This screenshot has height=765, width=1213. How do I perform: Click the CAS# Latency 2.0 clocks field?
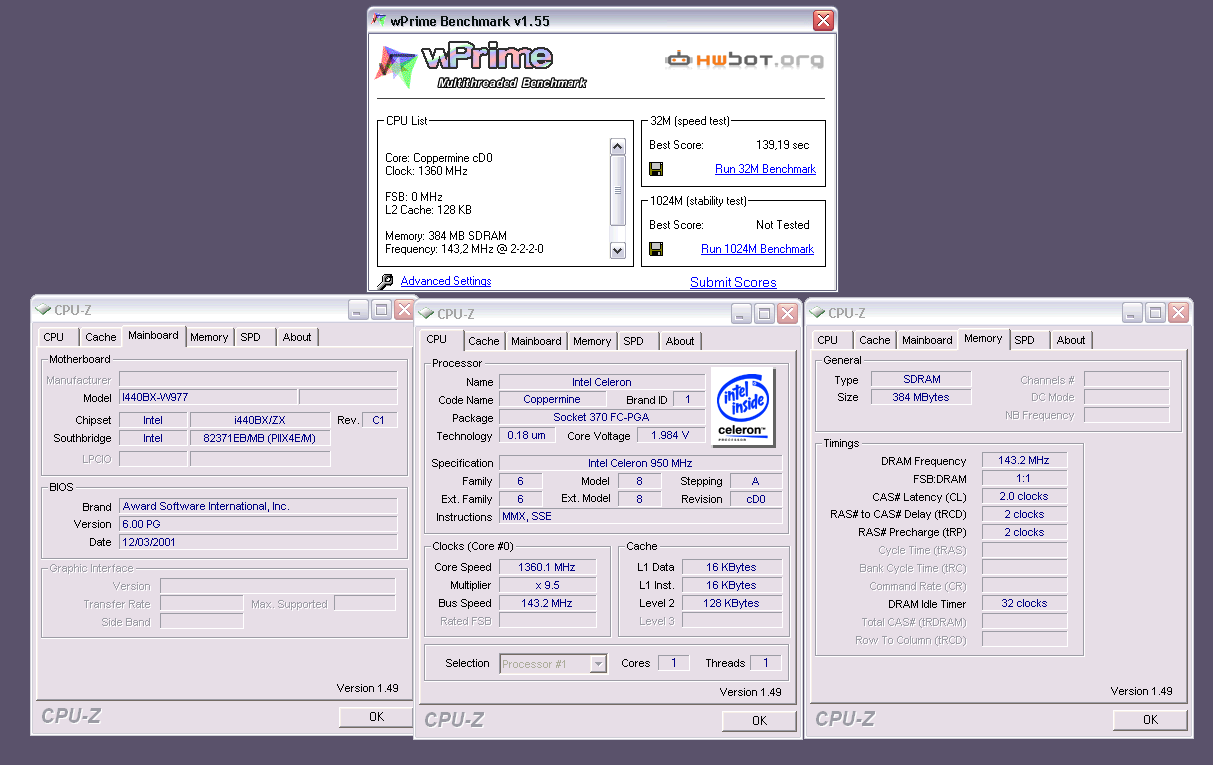click(1024, 496)
